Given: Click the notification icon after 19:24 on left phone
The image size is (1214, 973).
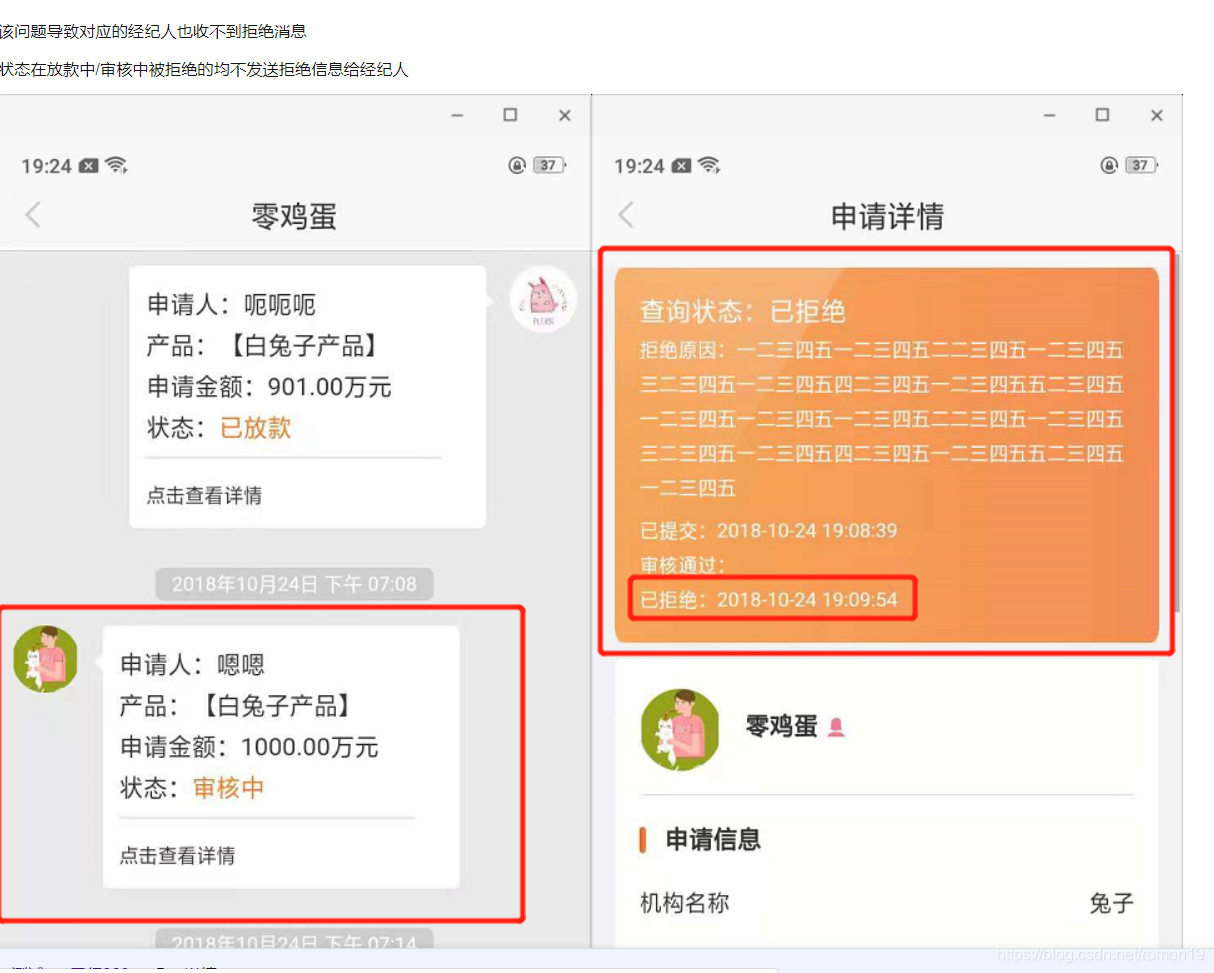Looking at the screenshot, I should pyautogui.click(x=89, y=165).
